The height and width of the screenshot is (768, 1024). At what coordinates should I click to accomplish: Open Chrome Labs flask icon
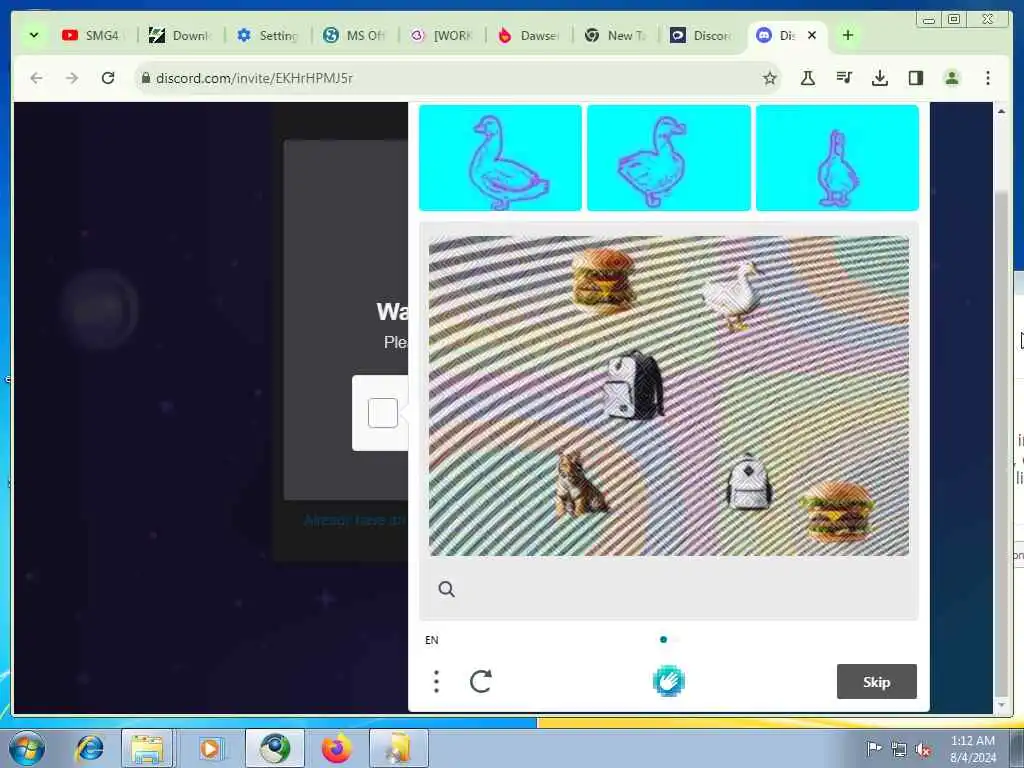tap(808, 78)
